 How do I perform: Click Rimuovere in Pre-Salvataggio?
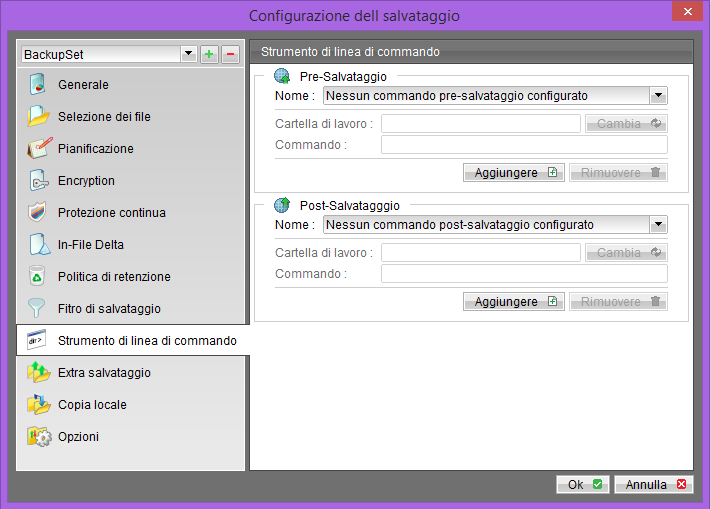pyautogui.click(x=618, y=173)
